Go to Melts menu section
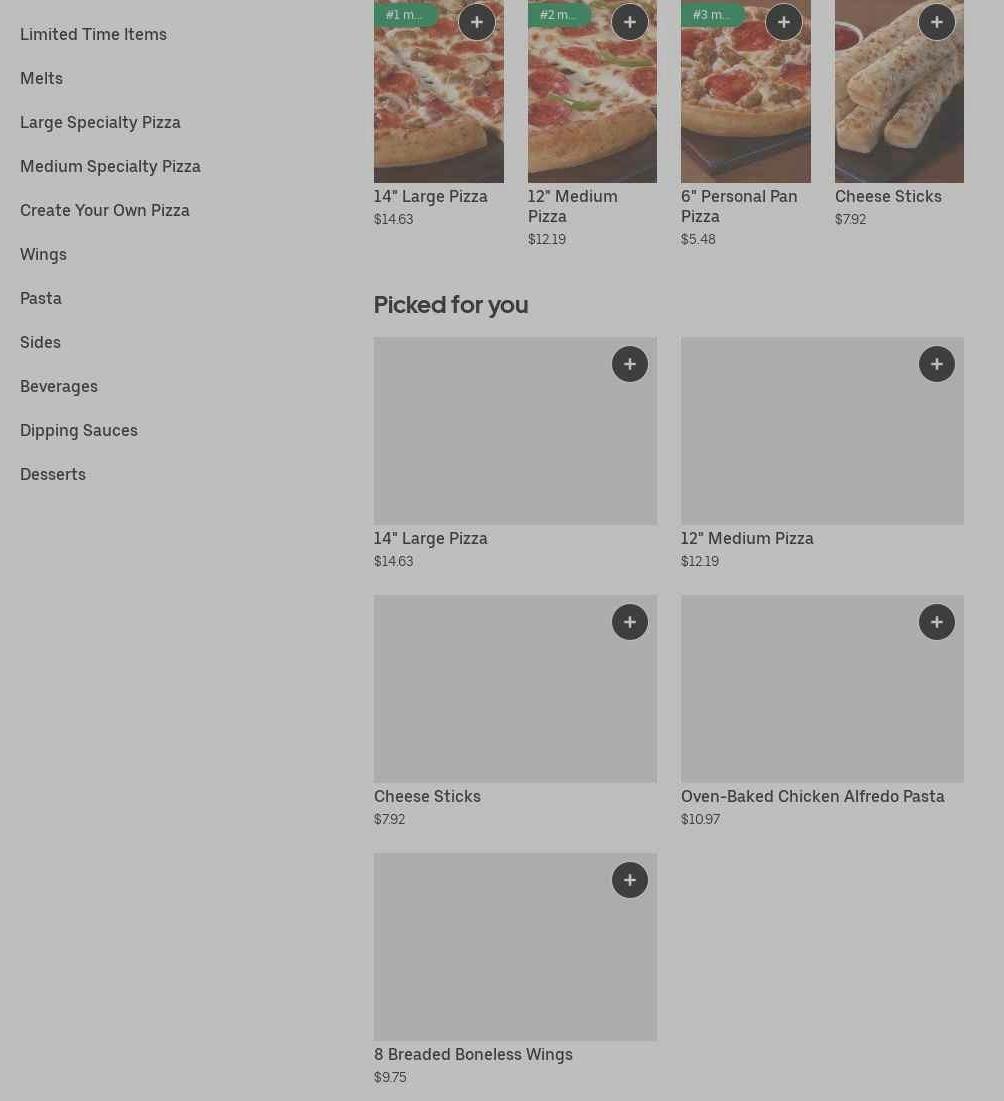This screenshot has height=1101, width=1004. pyautogui.click(x=41, y=78)
